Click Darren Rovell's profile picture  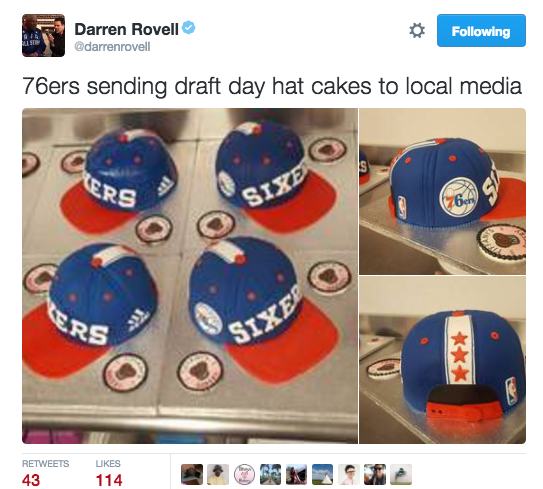coord(43,35)
